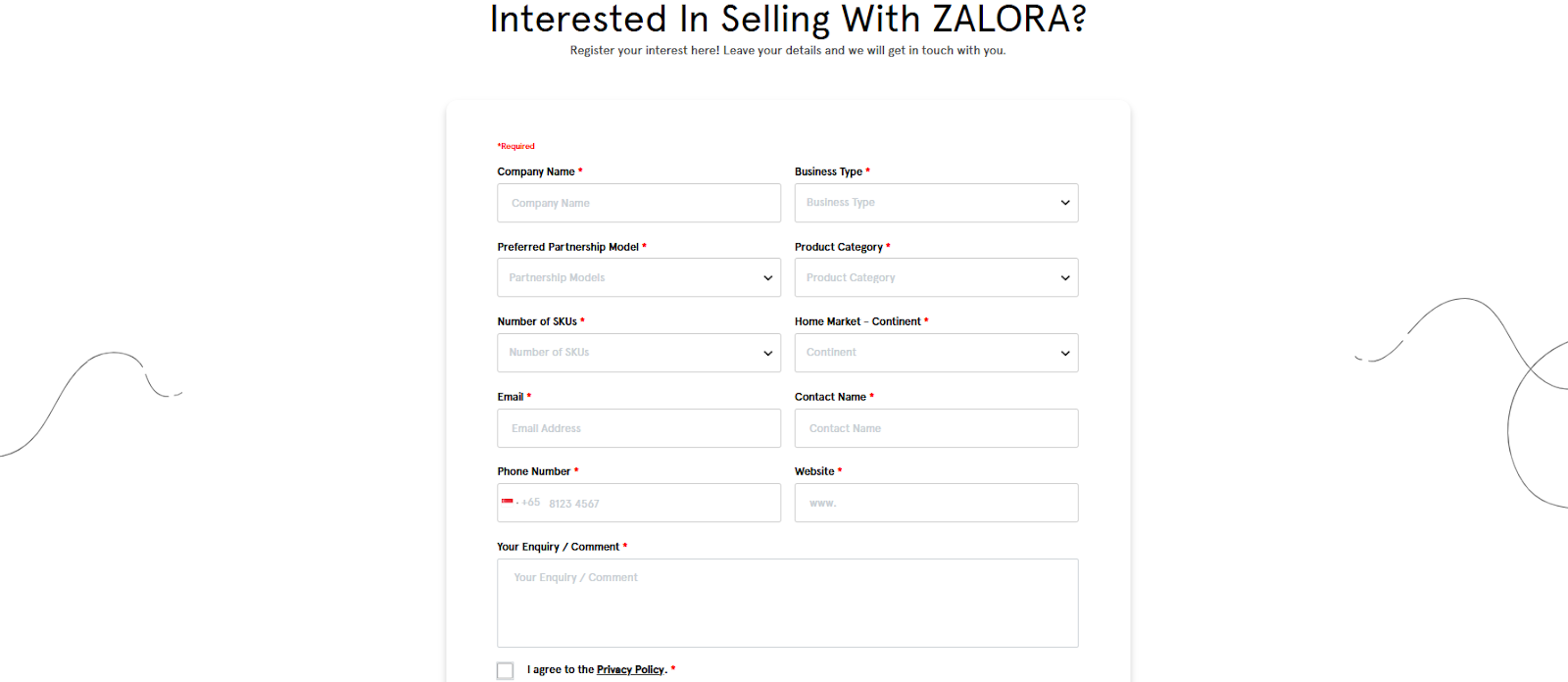This screenshot has height=682, width=1568.
Task: Check the I agree to the Privacy Policy box
Action: pyautogui.click(x=505, y=670)
